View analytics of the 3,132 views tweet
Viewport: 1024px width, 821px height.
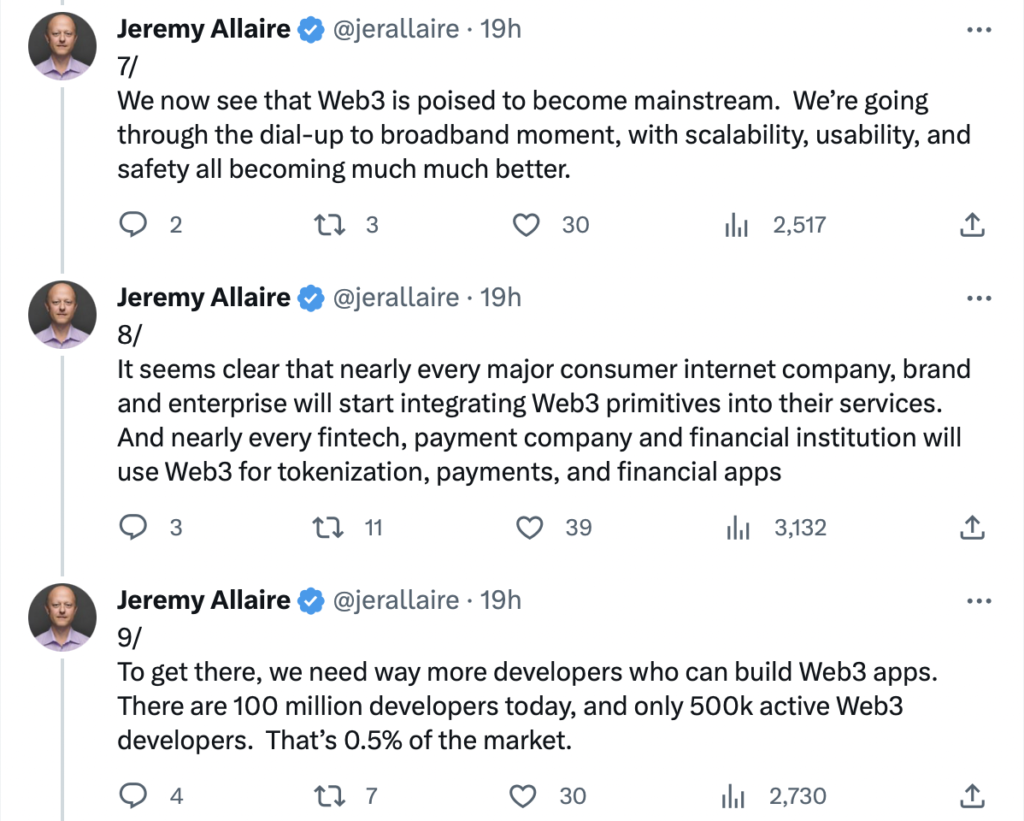point(737,527)
